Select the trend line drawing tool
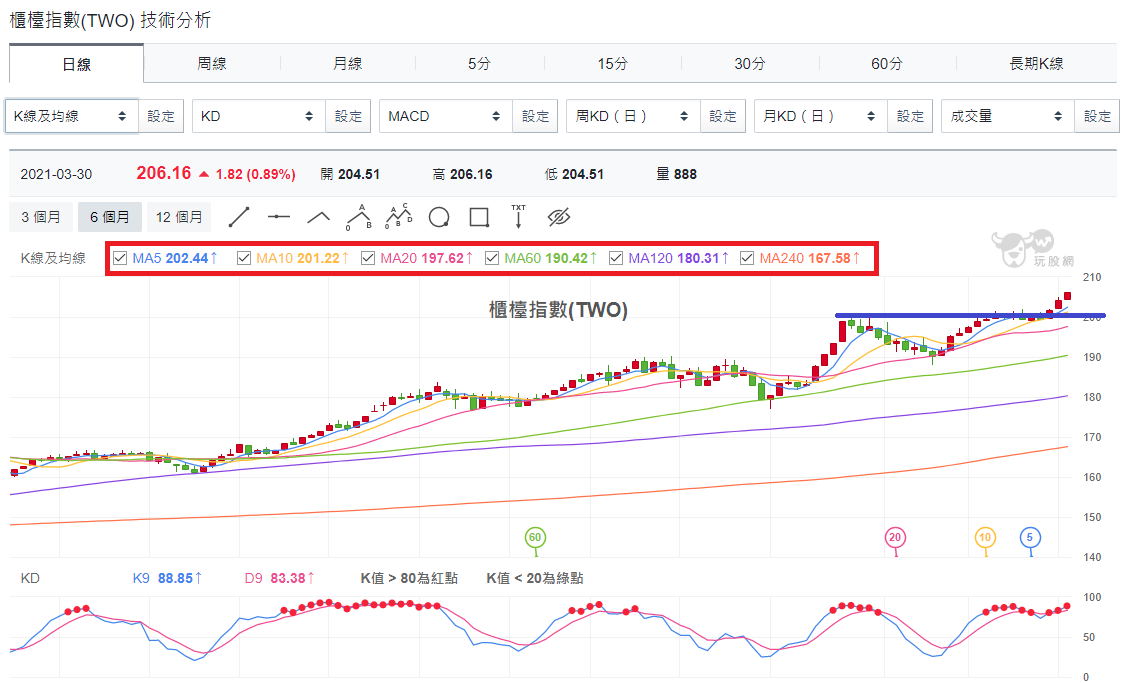1126x683 pixels. (238, 217)
